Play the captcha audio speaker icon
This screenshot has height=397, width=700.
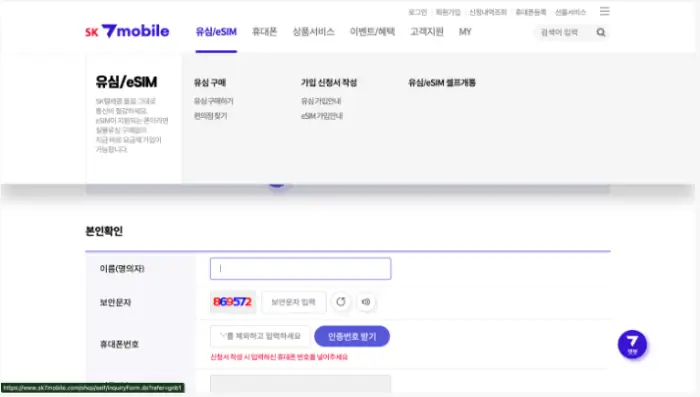click(x=366, y=302)
